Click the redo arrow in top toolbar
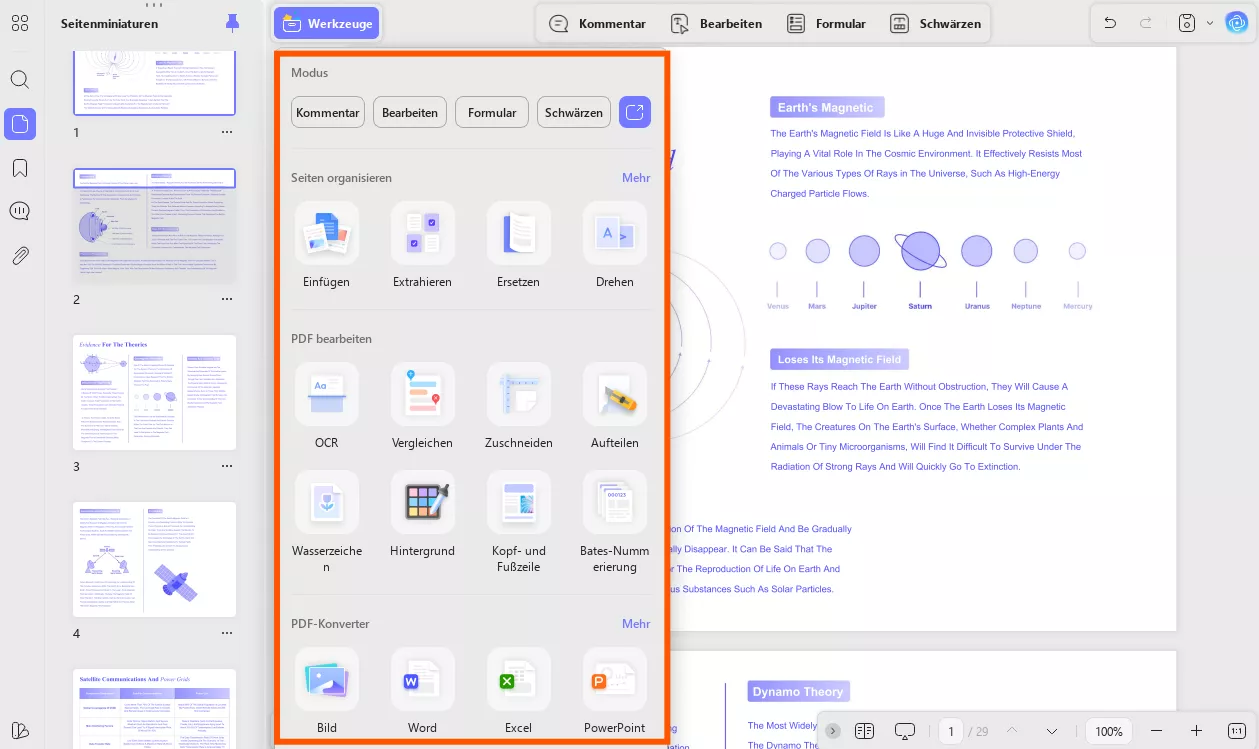1259x749 pixels. click(1146, 23)
